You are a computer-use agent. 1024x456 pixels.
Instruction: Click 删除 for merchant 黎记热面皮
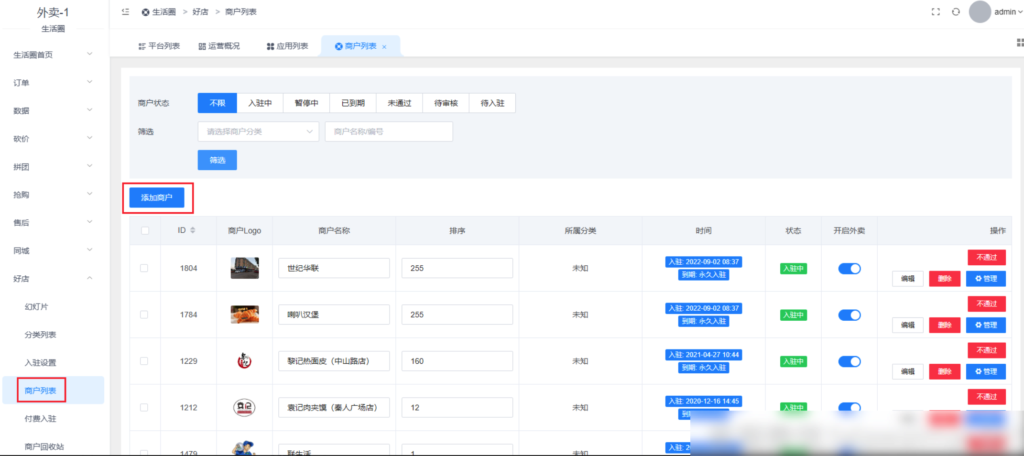[944, 372]
